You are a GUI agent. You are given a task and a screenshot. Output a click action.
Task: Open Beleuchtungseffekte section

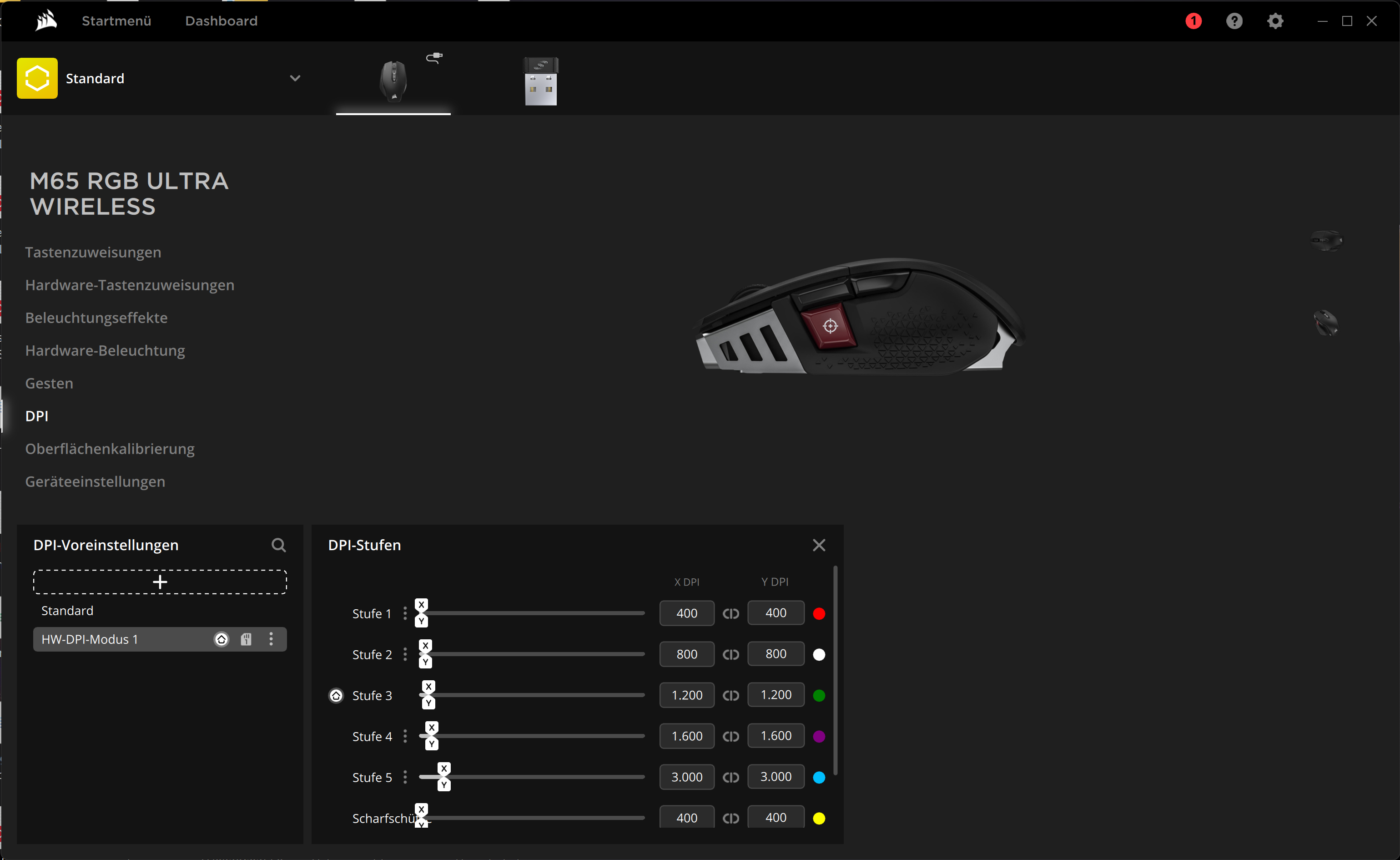(x=96, y=318)
